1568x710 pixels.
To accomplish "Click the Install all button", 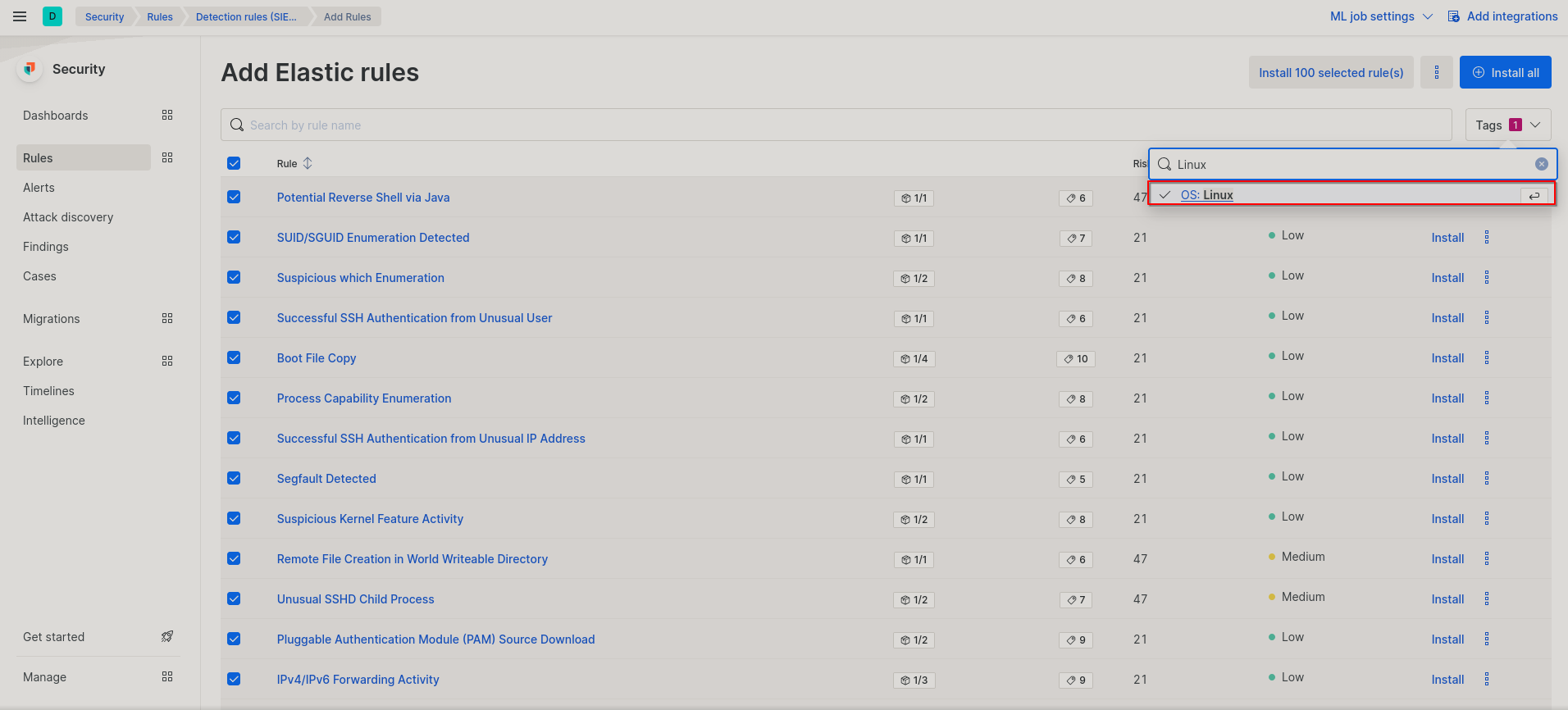I will (1506, 72).
